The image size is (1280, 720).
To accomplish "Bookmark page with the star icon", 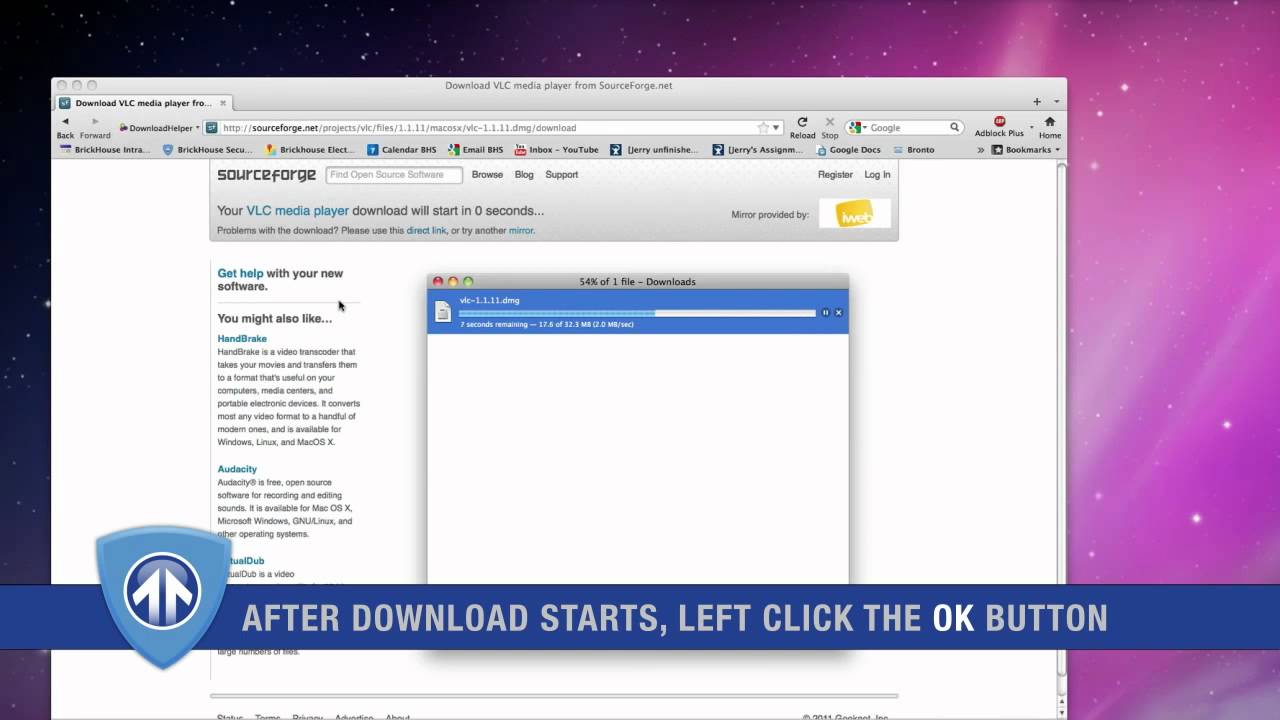I will click(763, 128).
